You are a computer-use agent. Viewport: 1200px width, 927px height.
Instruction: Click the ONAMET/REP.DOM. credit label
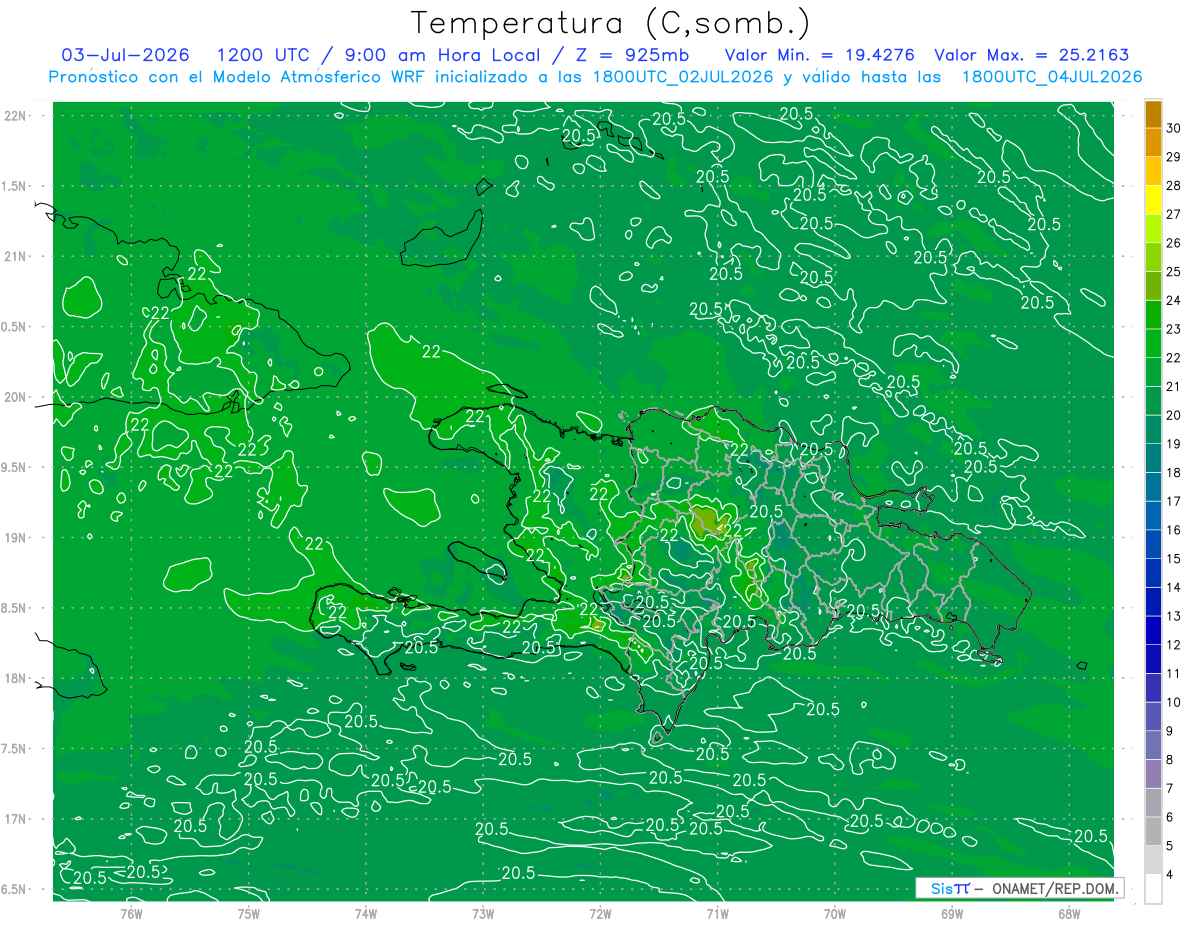click(x=1054, y=888)
